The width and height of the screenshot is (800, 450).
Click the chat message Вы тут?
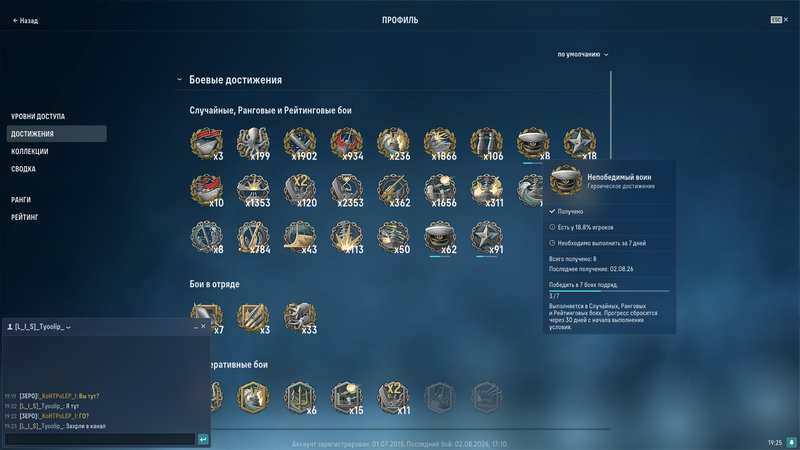[x=89, y=396]
